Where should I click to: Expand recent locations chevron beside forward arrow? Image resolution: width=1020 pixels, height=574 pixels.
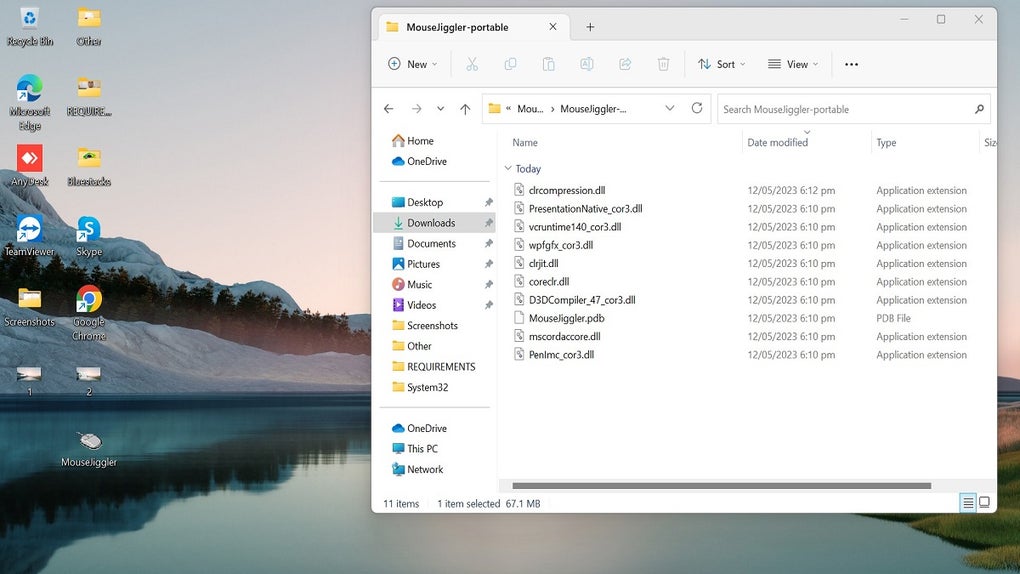click(440, 109)
